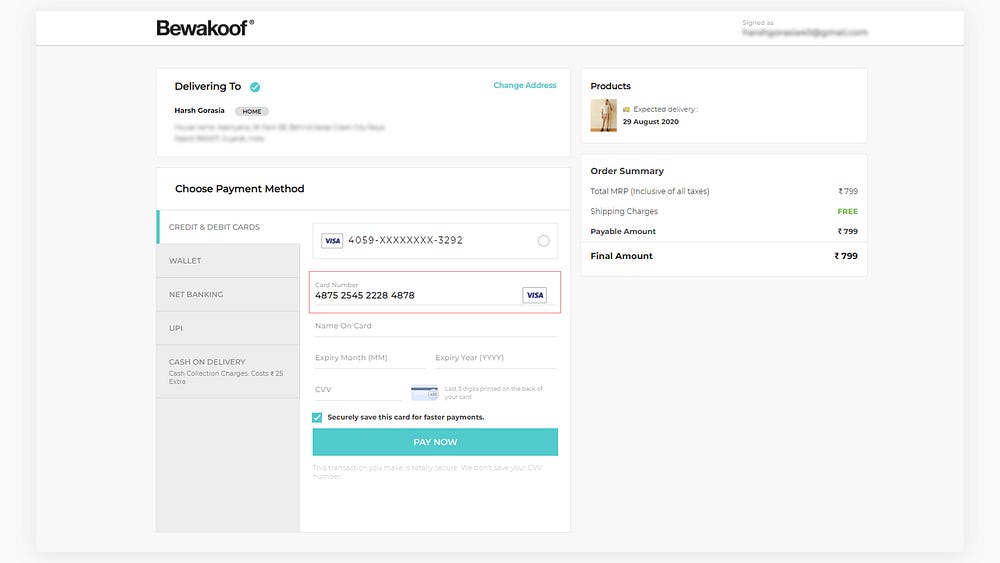Click the Order Summary heading
Screen dimensions: 1000x563
click(x=627, y=171)
